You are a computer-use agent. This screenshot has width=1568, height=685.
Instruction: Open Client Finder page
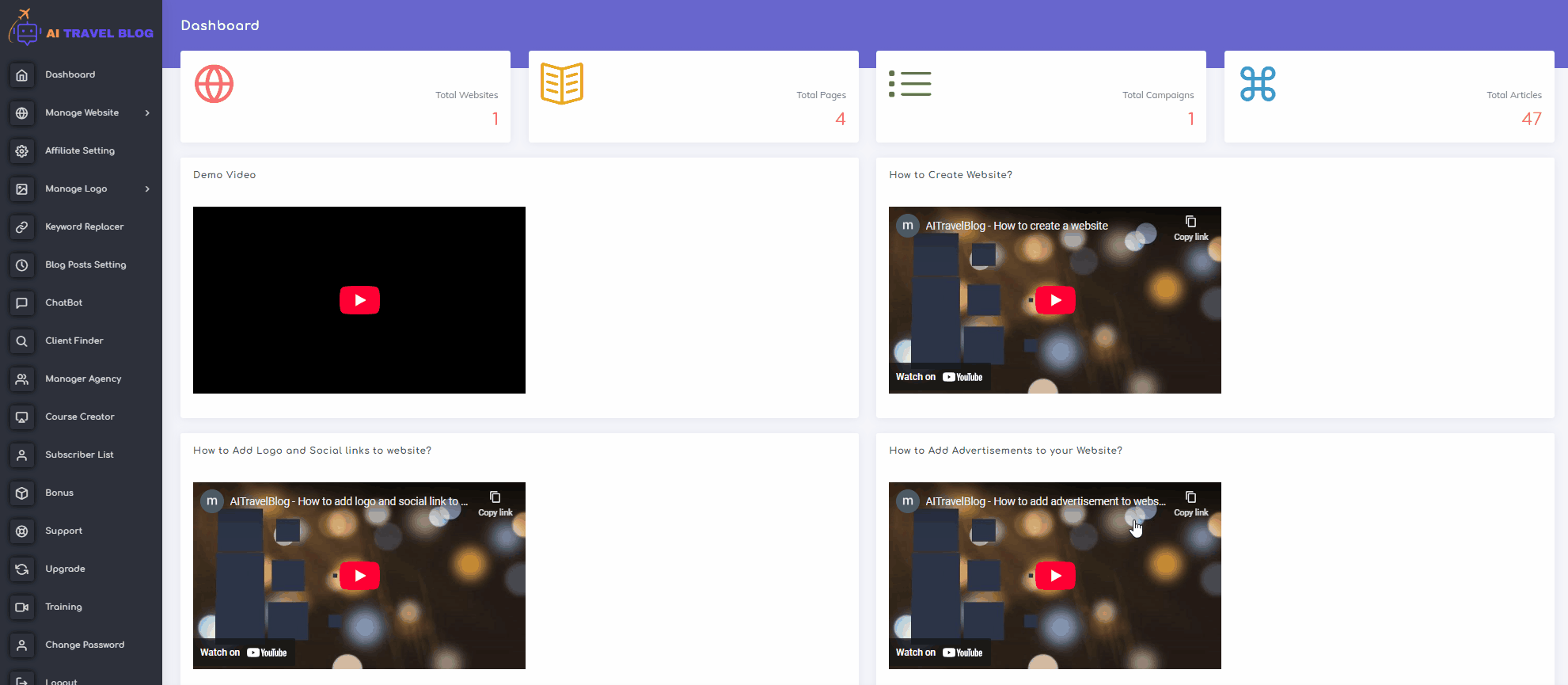pos(74,341)
